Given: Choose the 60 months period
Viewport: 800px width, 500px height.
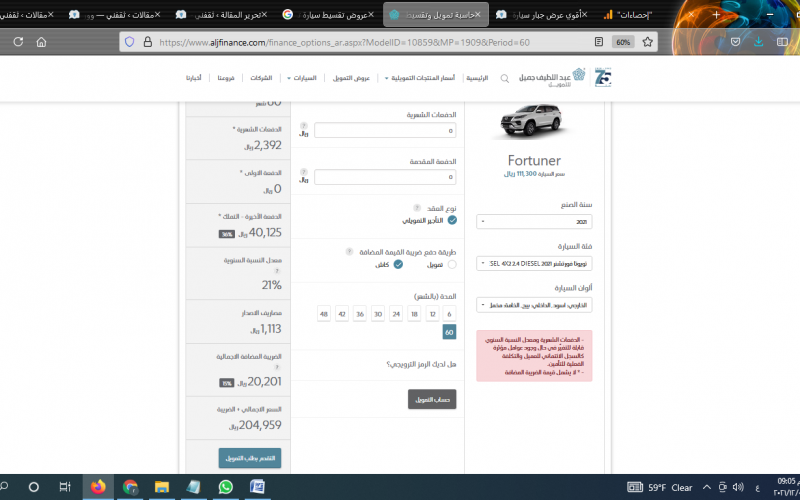Looking at the screenshot, I should pos(449,332).
